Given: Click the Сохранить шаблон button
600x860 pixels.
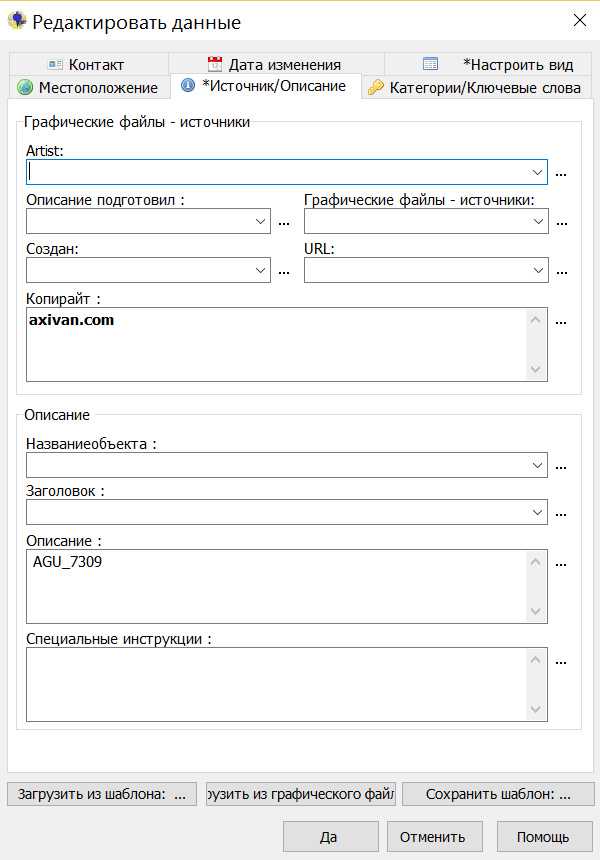Looking at the screenshot, I should coord(498,794).
